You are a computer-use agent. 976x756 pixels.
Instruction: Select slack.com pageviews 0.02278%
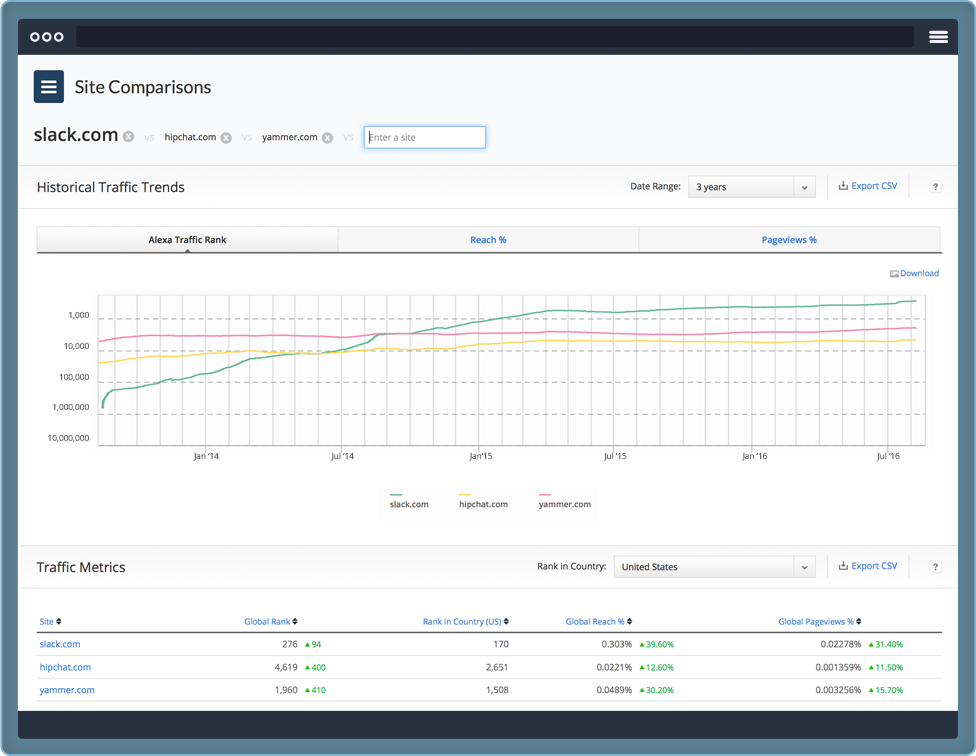point(840,644)
